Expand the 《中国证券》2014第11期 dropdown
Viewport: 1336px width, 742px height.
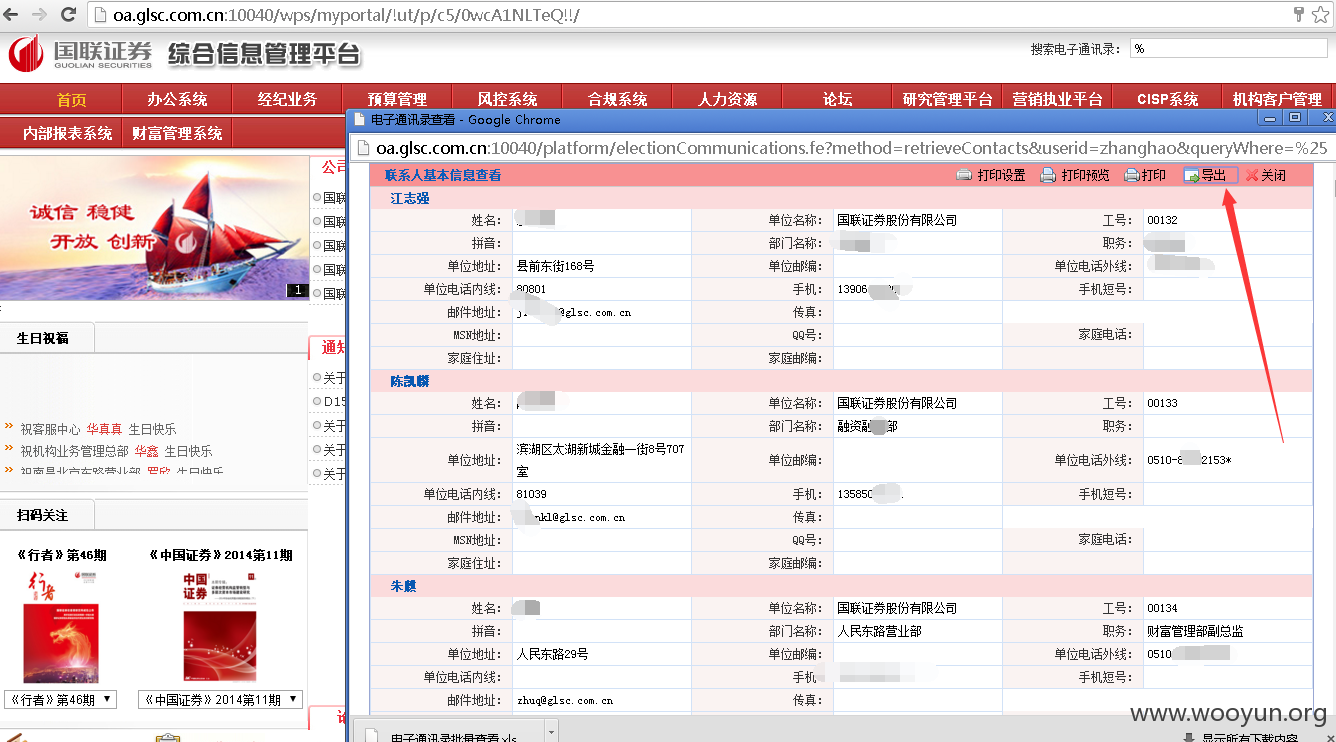point(220,699)
